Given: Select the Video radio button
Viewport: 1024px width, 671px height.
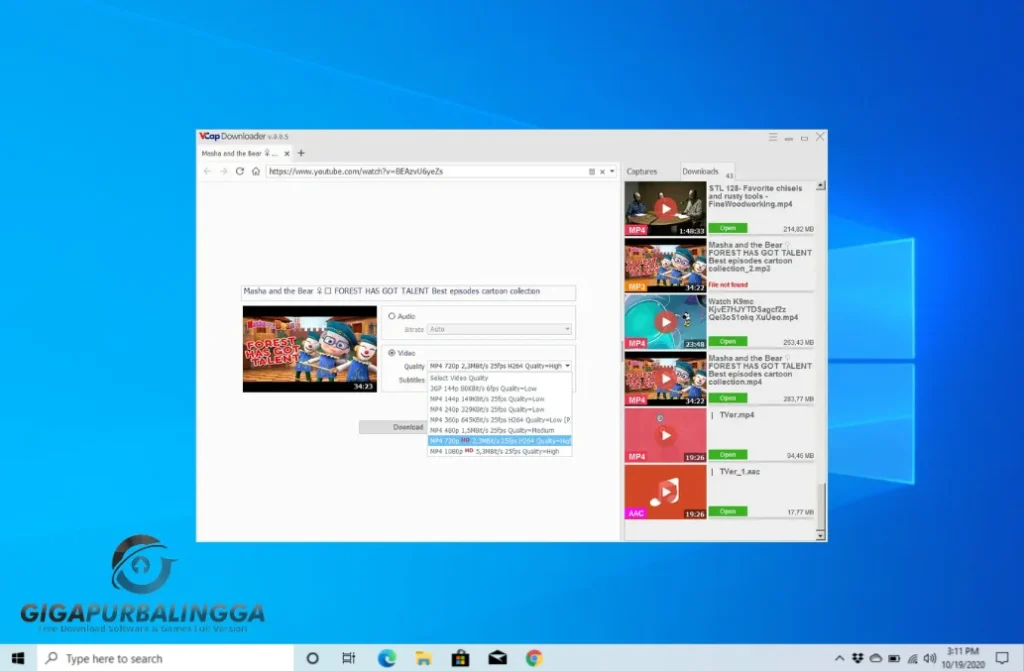Looking at the screenshot, I should (391, 352).
